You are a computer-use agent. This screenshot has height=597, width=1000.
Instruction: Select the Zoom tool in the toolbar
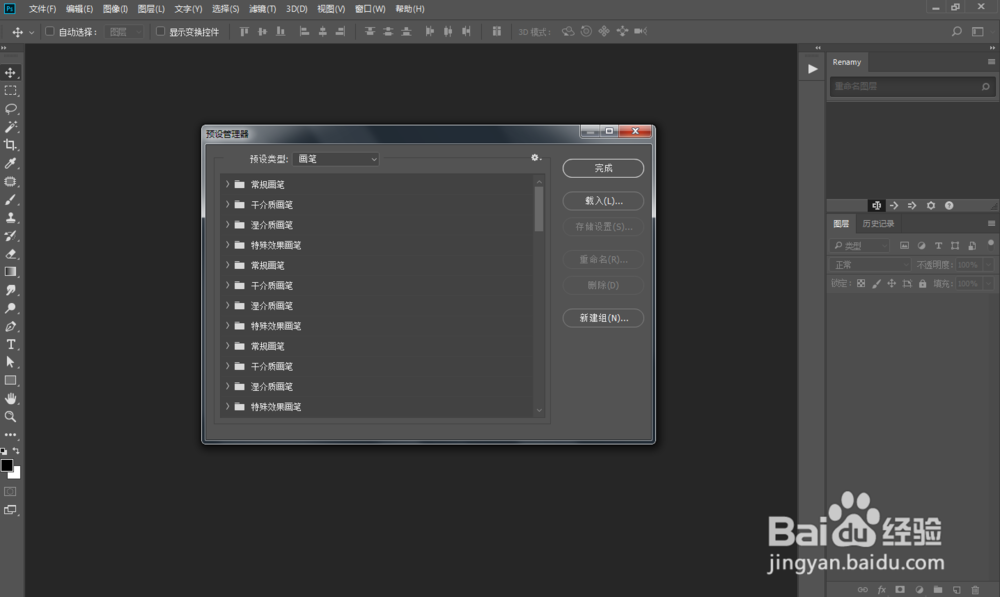point(10,416)
